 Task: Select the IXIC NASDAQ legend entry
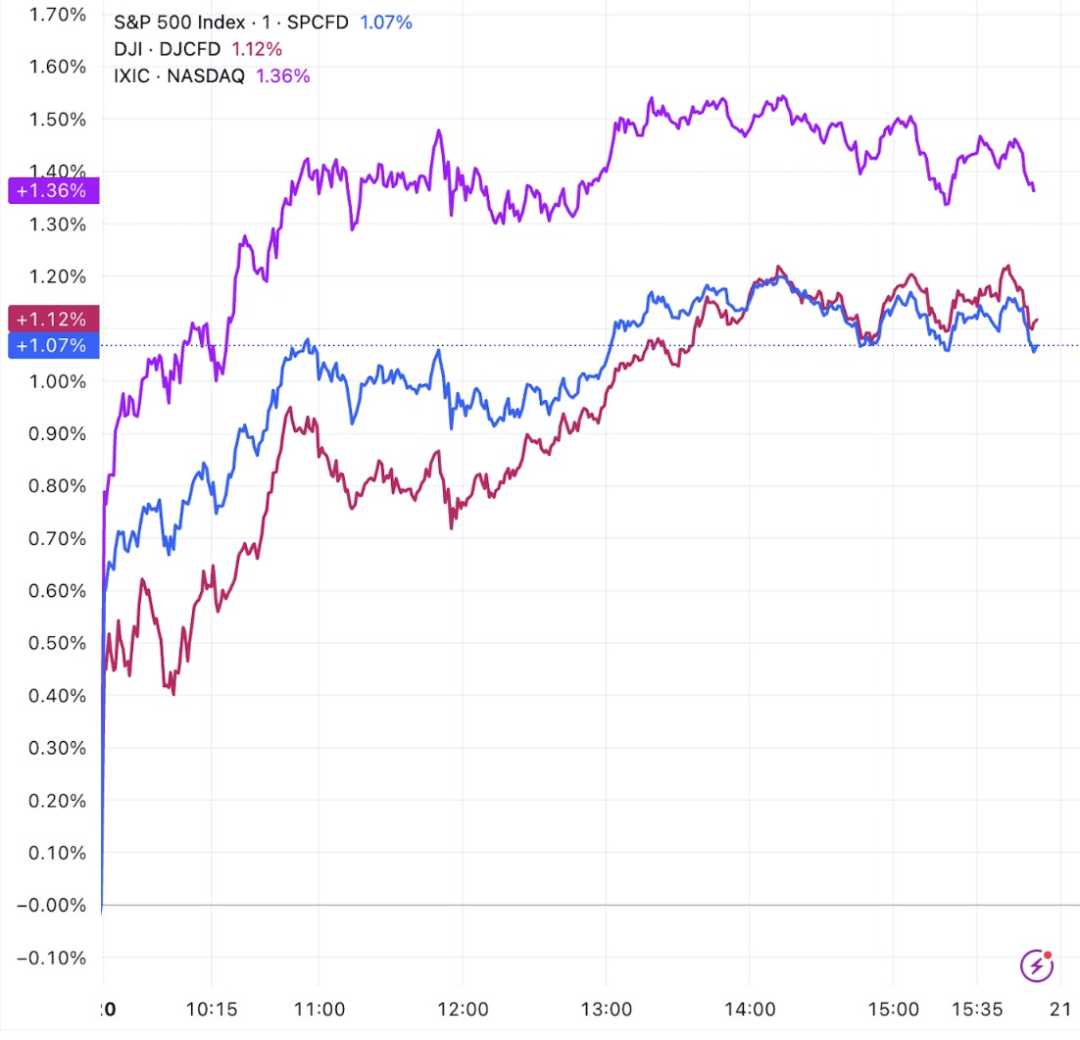[x=178, y=76]
